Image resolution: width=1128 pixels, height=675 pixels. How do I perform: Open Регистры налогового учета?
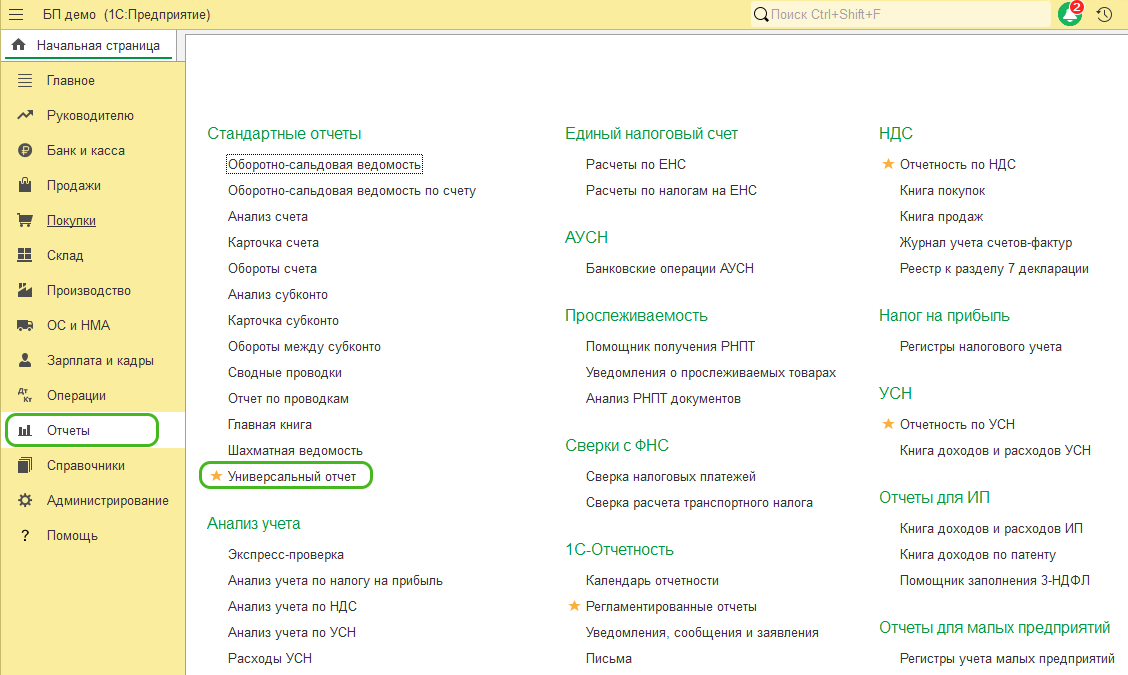(x=981, y=347)
